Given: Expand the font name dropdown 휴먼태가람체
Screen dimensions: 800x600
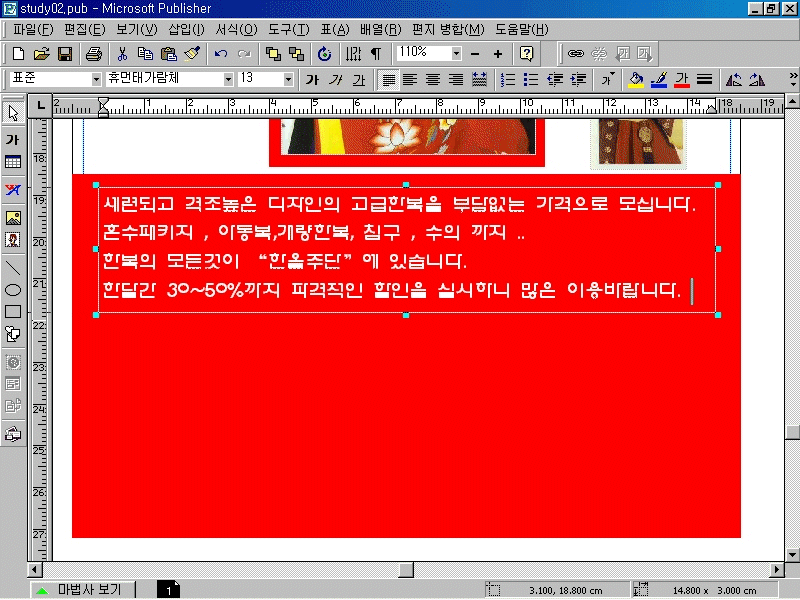Looking at the screenshot, I should pyautogui.click(x=228, y=79).
